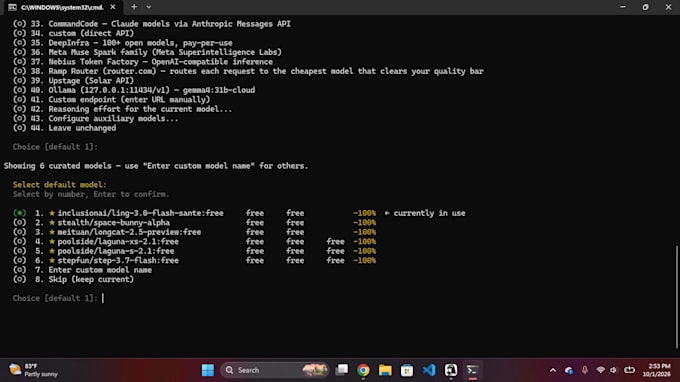This screenshot has height=382, width=680.
Task: Show hidden system tray icons
Action: tap(553, 370)
